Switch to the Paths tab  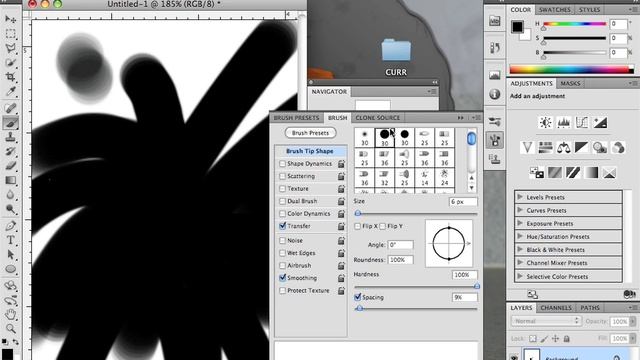[590, 308]
